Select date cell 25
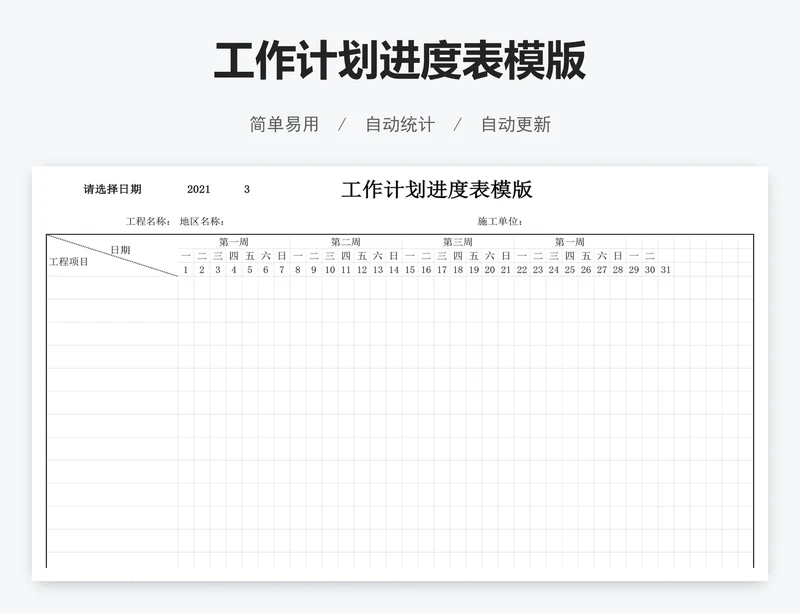 click(x=570, y=270)
